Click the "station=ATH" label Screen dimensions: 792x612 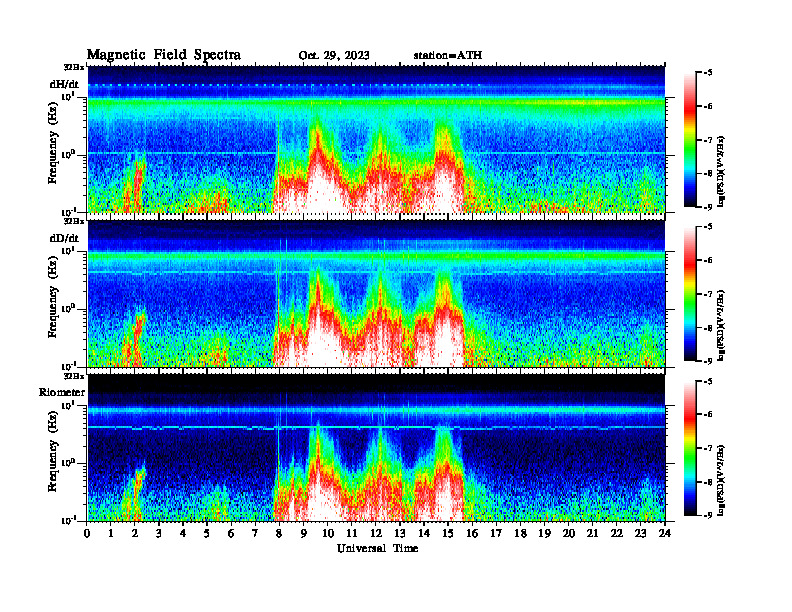448,55
